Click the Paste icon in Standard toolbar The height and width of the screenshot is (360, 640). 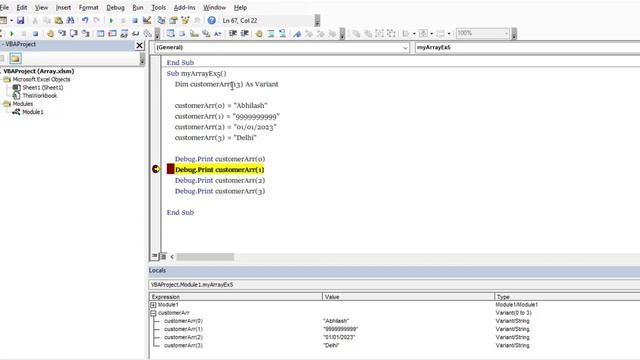click(58, 20)
